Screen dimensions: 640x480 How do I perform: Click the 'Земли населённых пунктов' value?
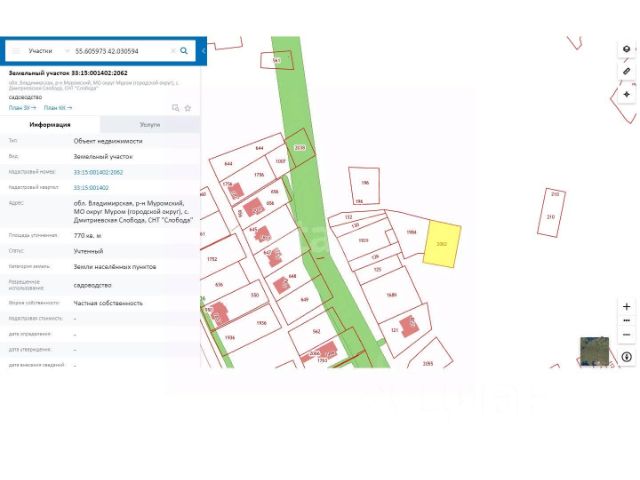pyautogui.click(x=115, y=267)
